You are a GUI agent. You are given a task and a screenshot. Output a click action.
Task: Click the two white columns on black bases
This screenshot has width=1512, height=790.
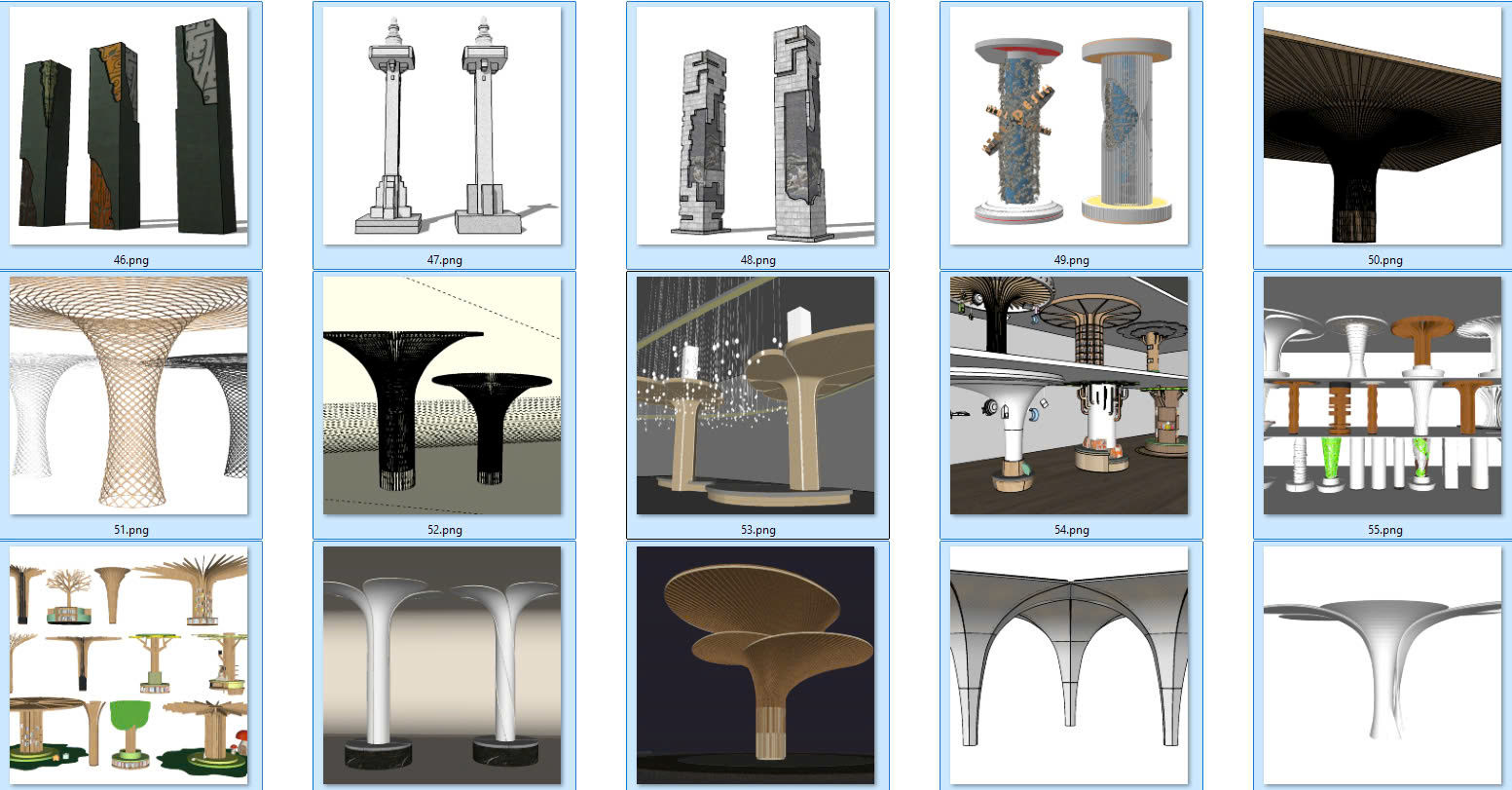[443, 665]
